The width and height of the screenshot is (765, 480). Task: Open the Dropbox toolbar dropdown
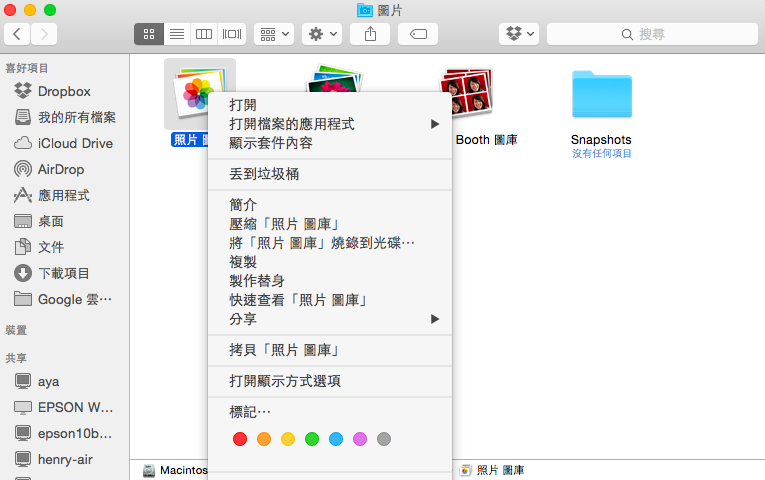(519, 34)
